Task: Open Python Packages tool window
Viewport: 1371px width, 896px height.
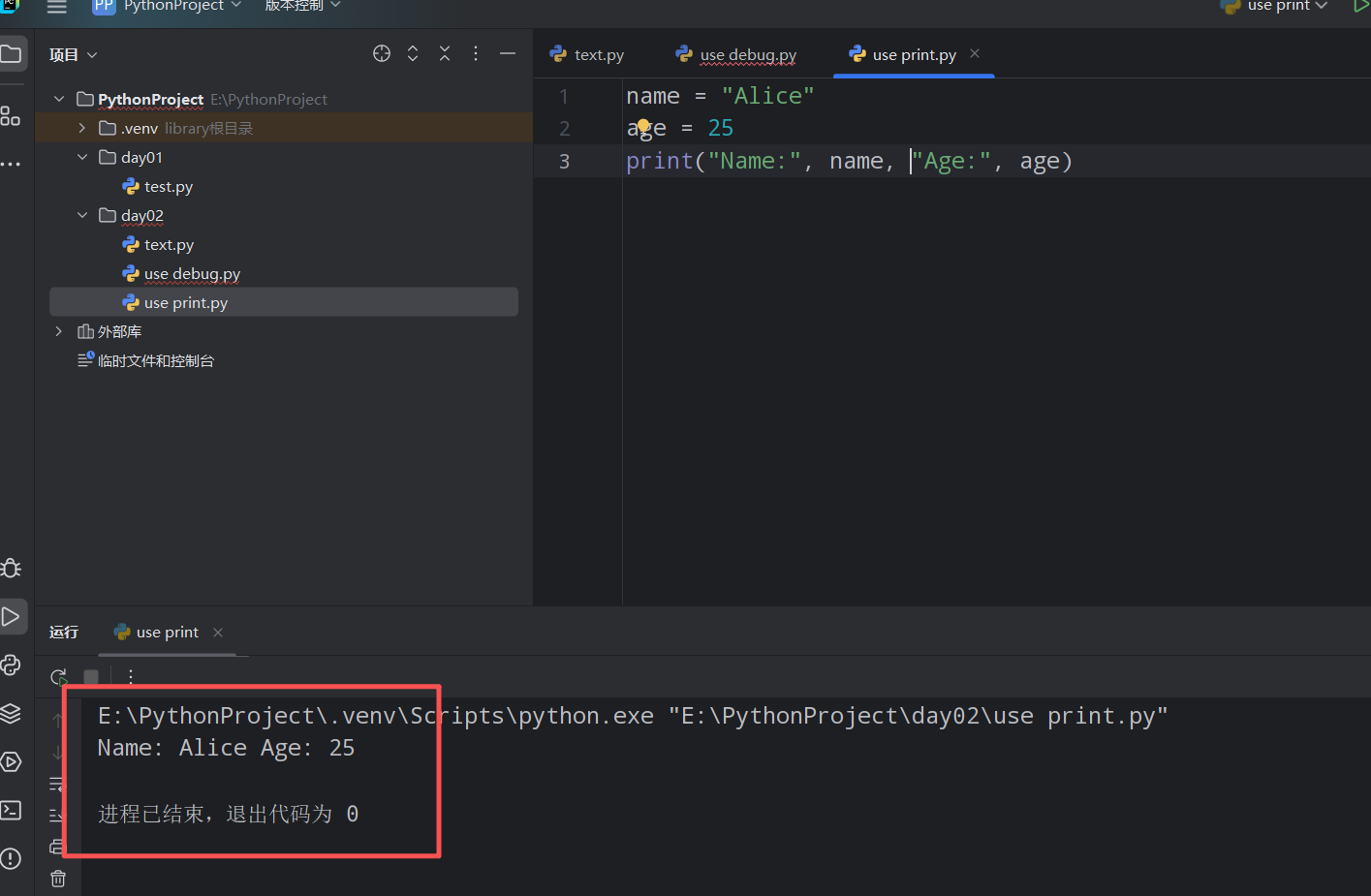Action: pos(12,665)
